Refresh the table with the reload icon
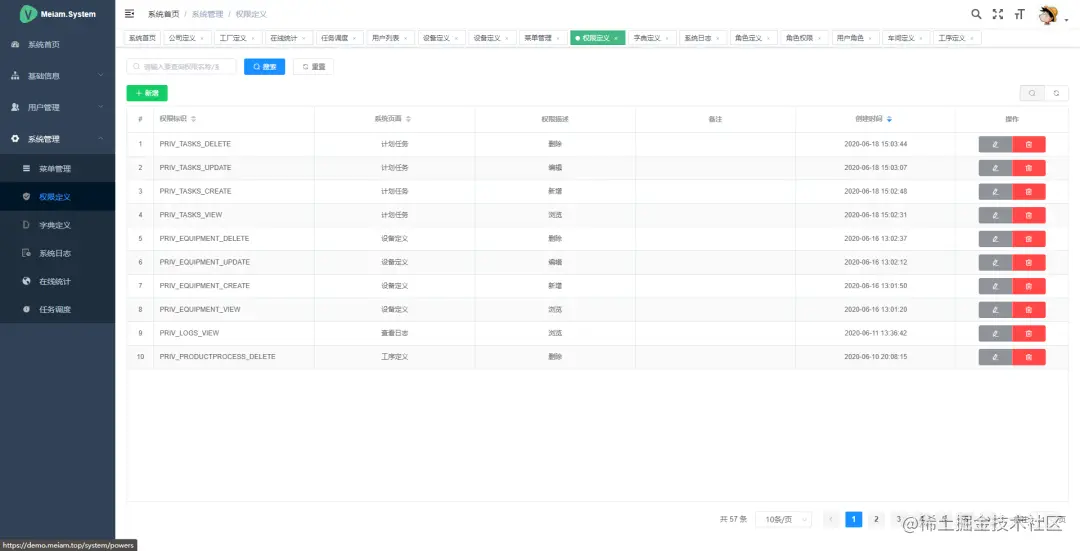This screenshot has width=1080, height=551. pyautogui.click(x=1057, y=93)
